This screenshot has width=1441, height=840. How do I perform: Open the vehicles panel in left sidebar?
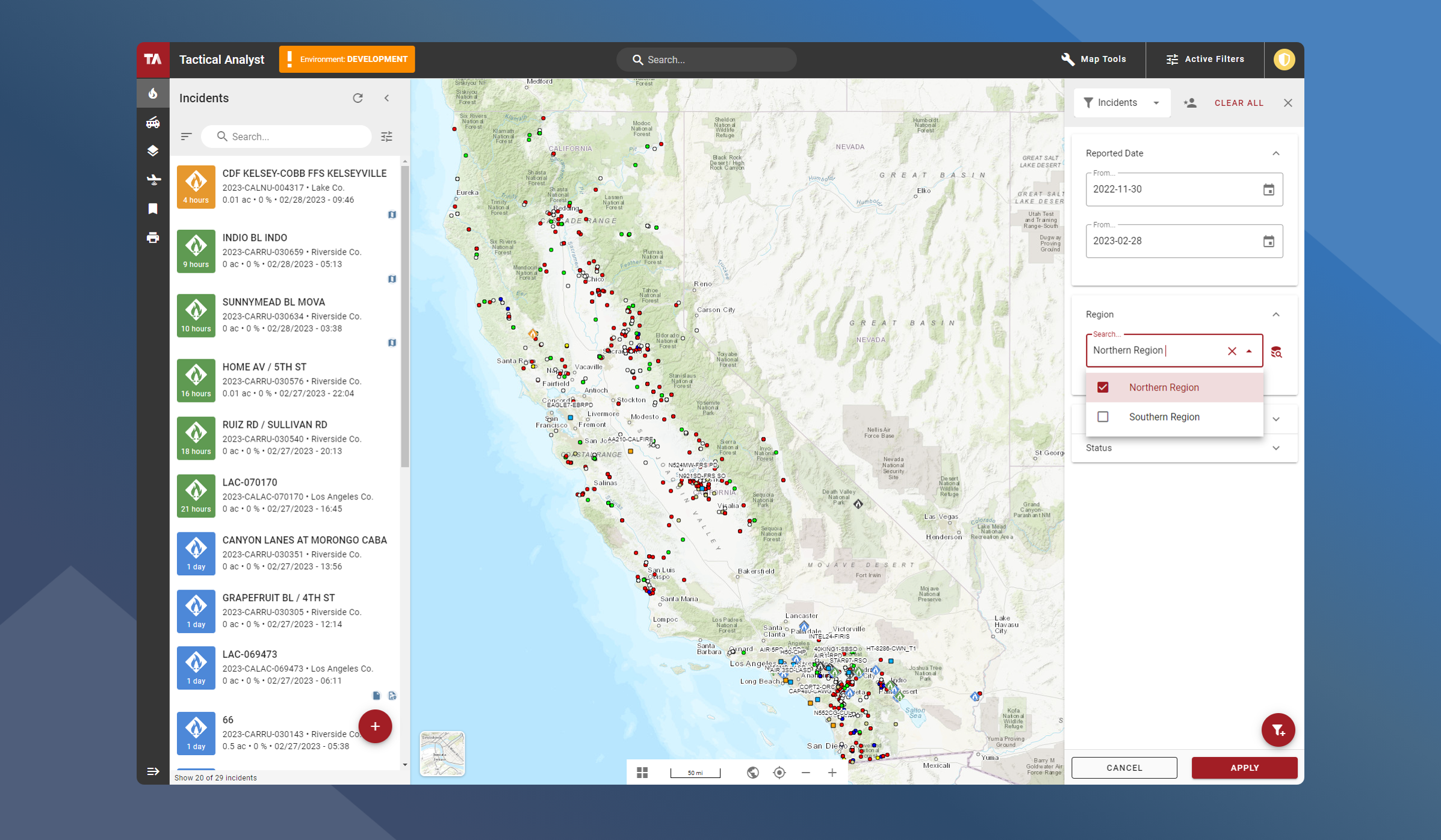[x=153, y=122]
